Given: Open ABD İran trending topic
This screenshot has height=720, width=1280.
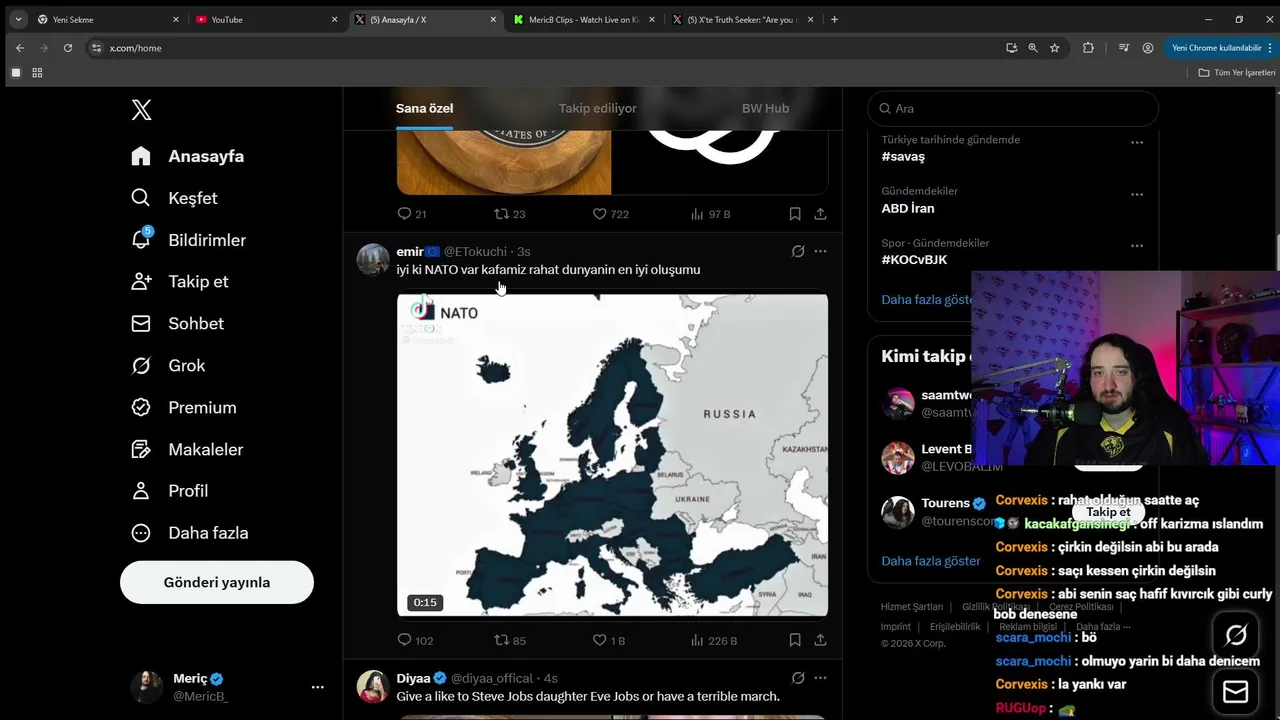Looking at the screenshot, I should tap(908, 208).
